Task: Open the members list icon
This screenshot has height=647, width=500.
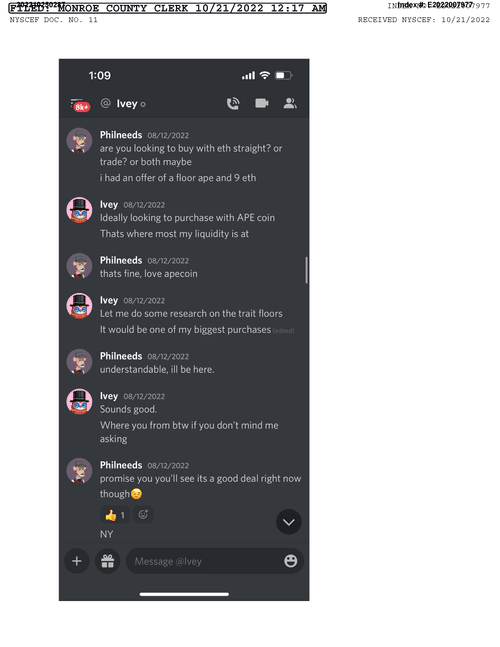Action: (x=290, y=103)
